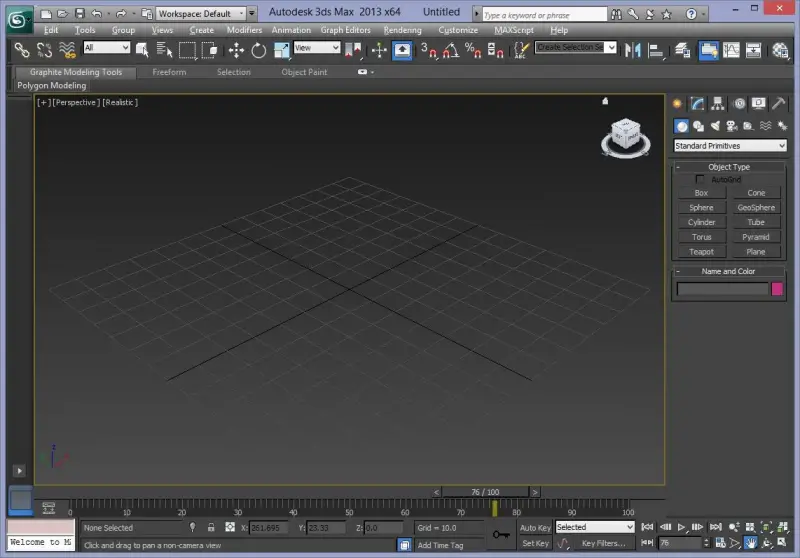Switch to the Display command panel

tap(759, 104)
